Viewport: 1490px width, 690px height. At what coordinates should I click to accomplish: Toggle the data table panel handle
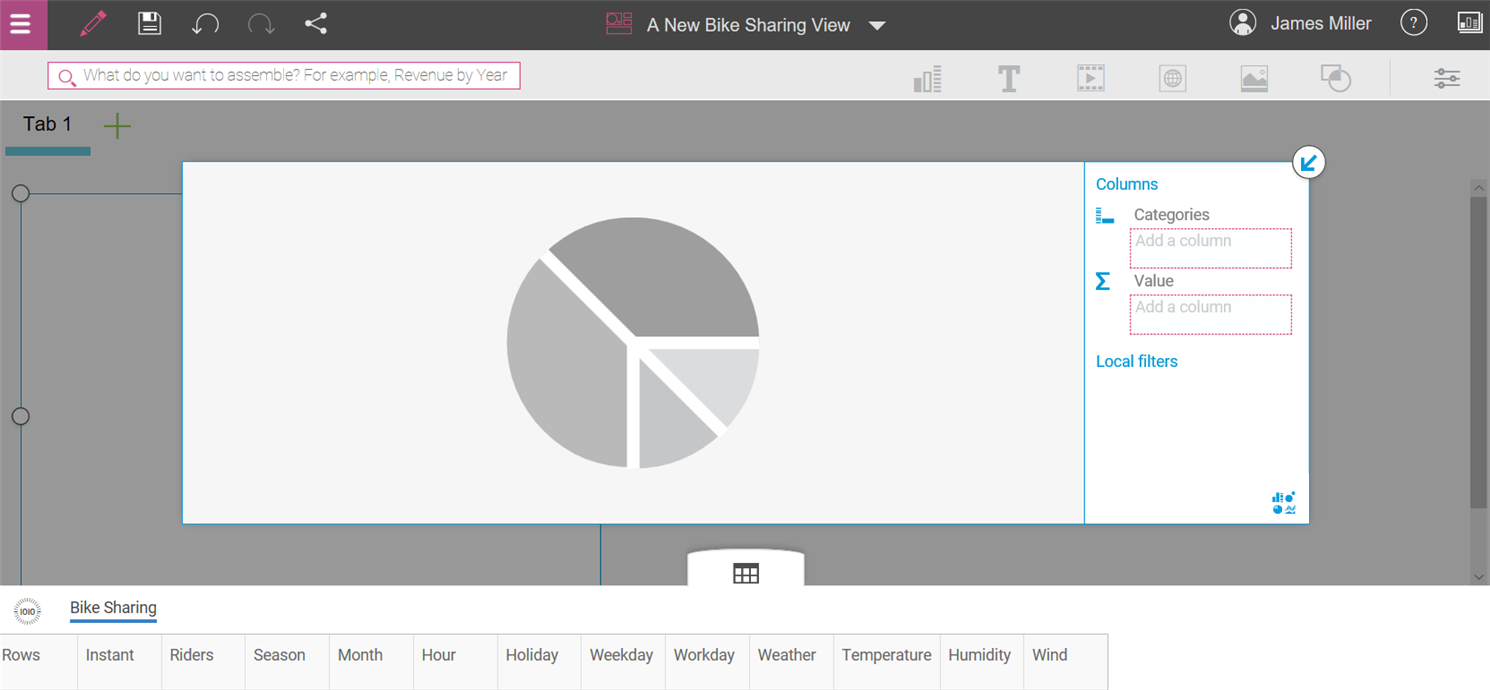pos(746,573)
